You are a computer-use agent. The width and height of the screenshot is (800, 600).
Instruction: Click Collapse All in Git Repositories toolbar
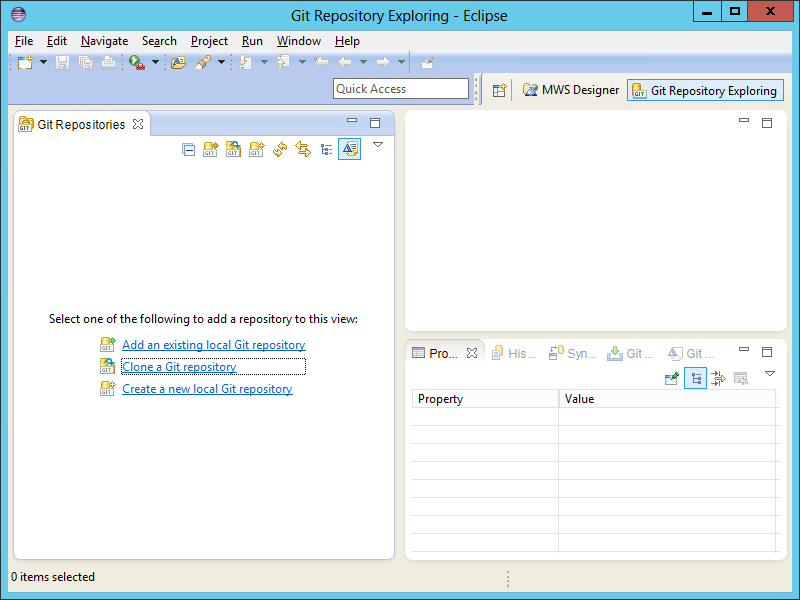[x=188, y=150]
